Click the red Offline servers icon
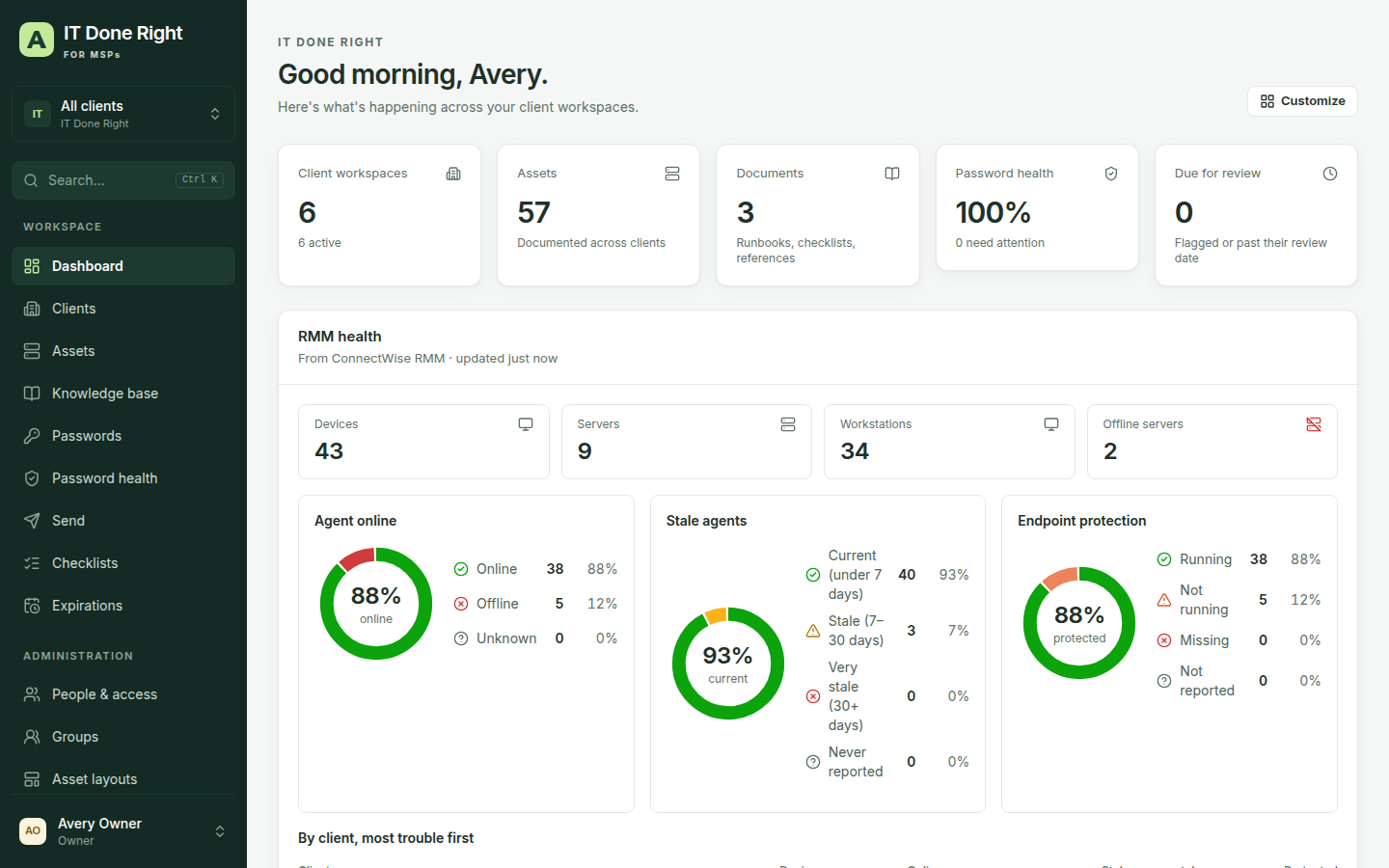 pos(1314,424)
